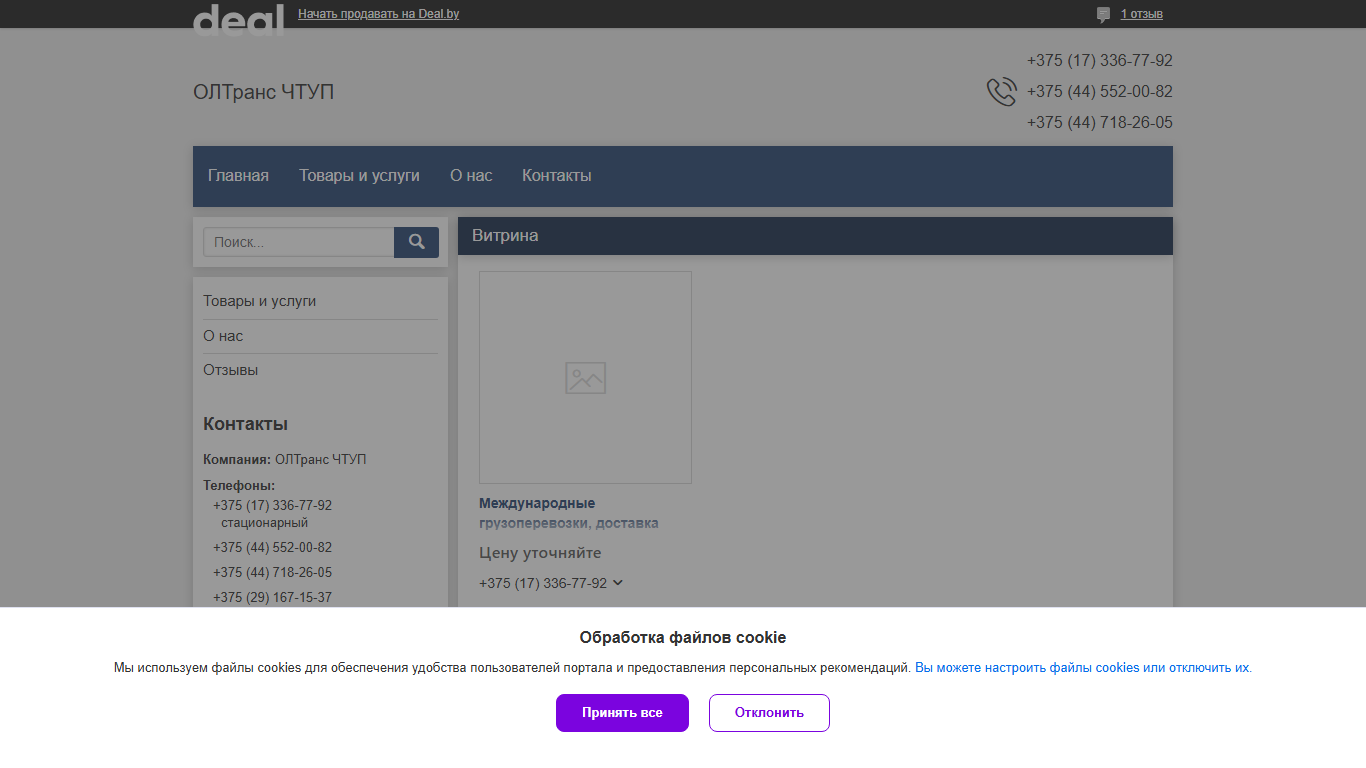Open the 1 отзыв link
The image size is (1366, 768).
click(1141, 14)
